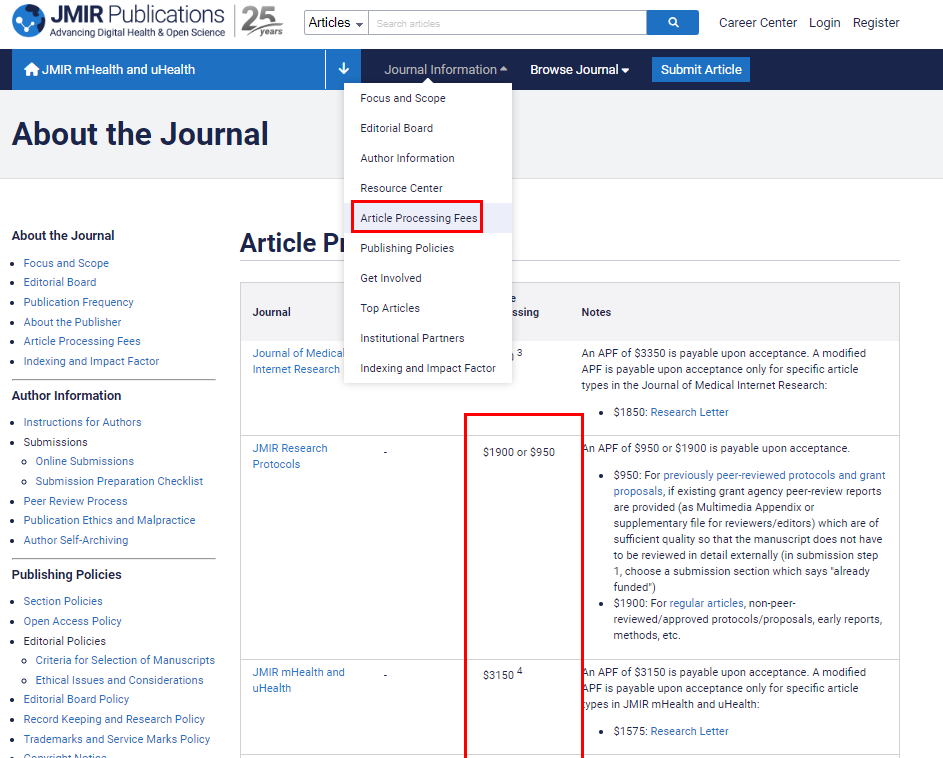Click the blue search magnifier button

click(673, 23)
